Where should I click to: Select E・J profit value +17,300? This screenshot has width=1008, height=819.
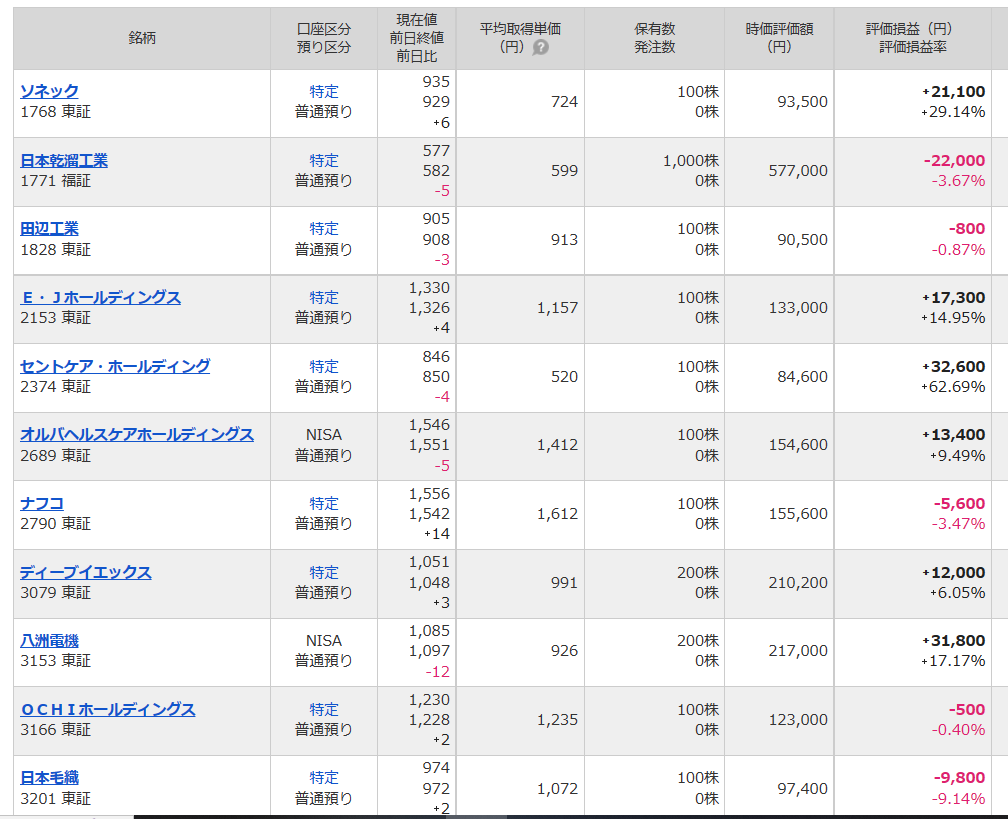pyautogui.click(x=953, y=298)
